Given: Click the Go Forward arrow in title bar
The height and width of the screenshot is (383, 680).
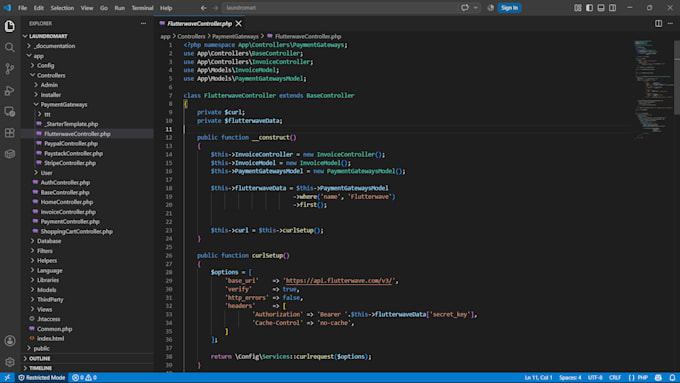Looking at the screenshot, I should (215, 8).
